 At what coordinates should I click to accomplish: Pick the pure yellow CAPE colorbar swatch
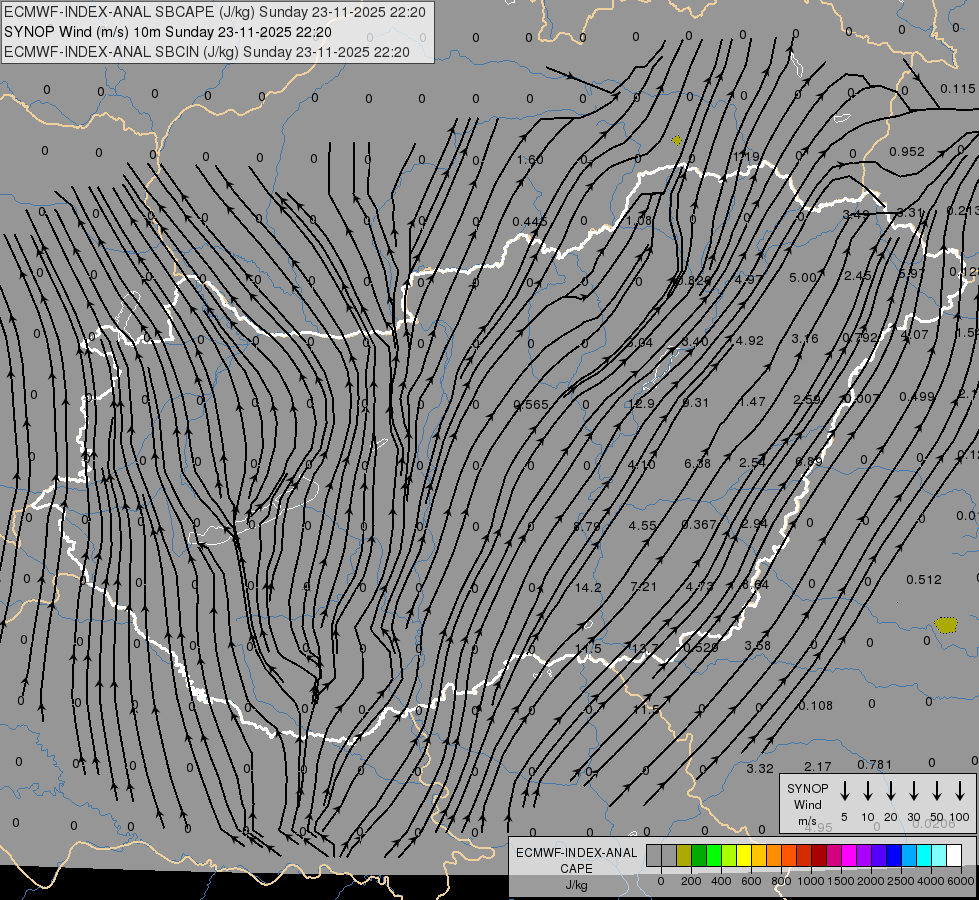point(744,856)
